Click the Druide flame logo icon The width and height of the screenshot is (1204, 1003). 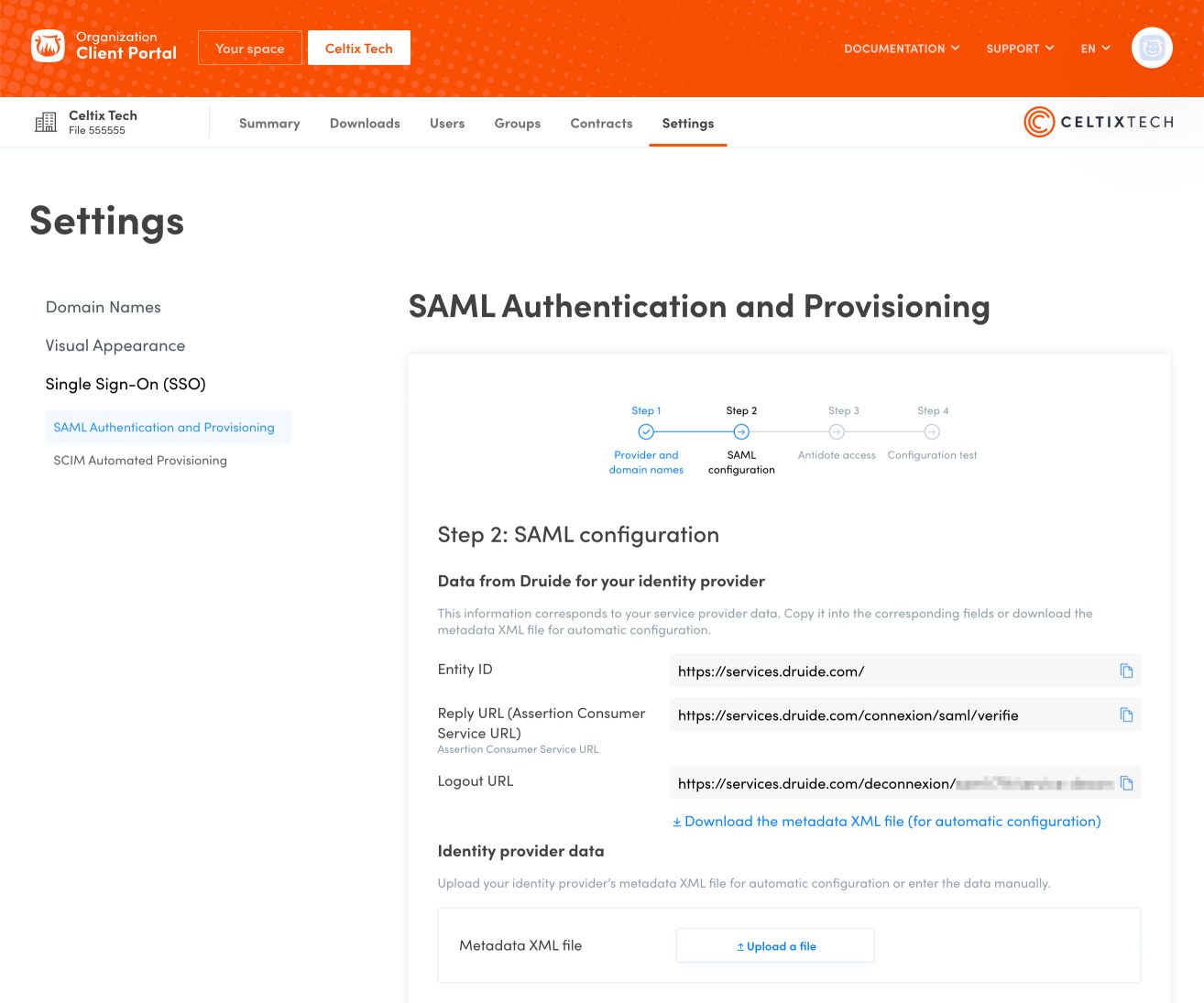pyautogui.click(x=48, y=46)
